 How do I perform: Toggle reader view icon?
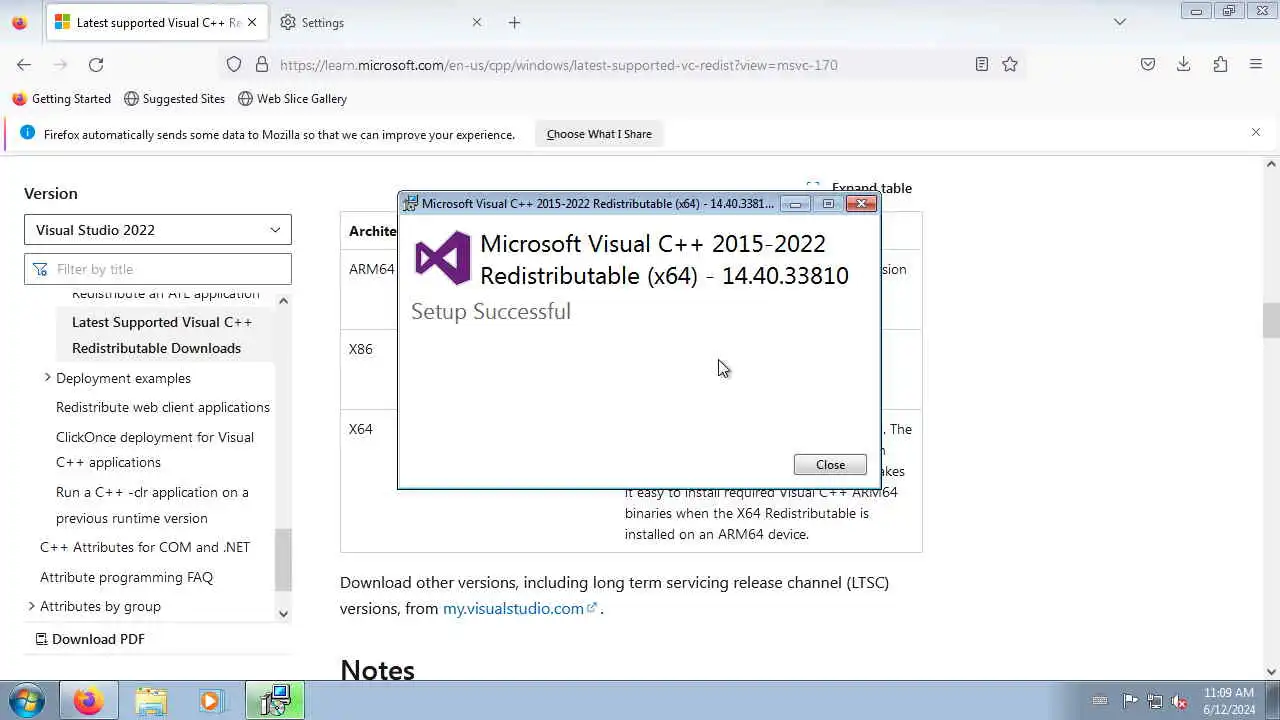(x=982, y=64)
